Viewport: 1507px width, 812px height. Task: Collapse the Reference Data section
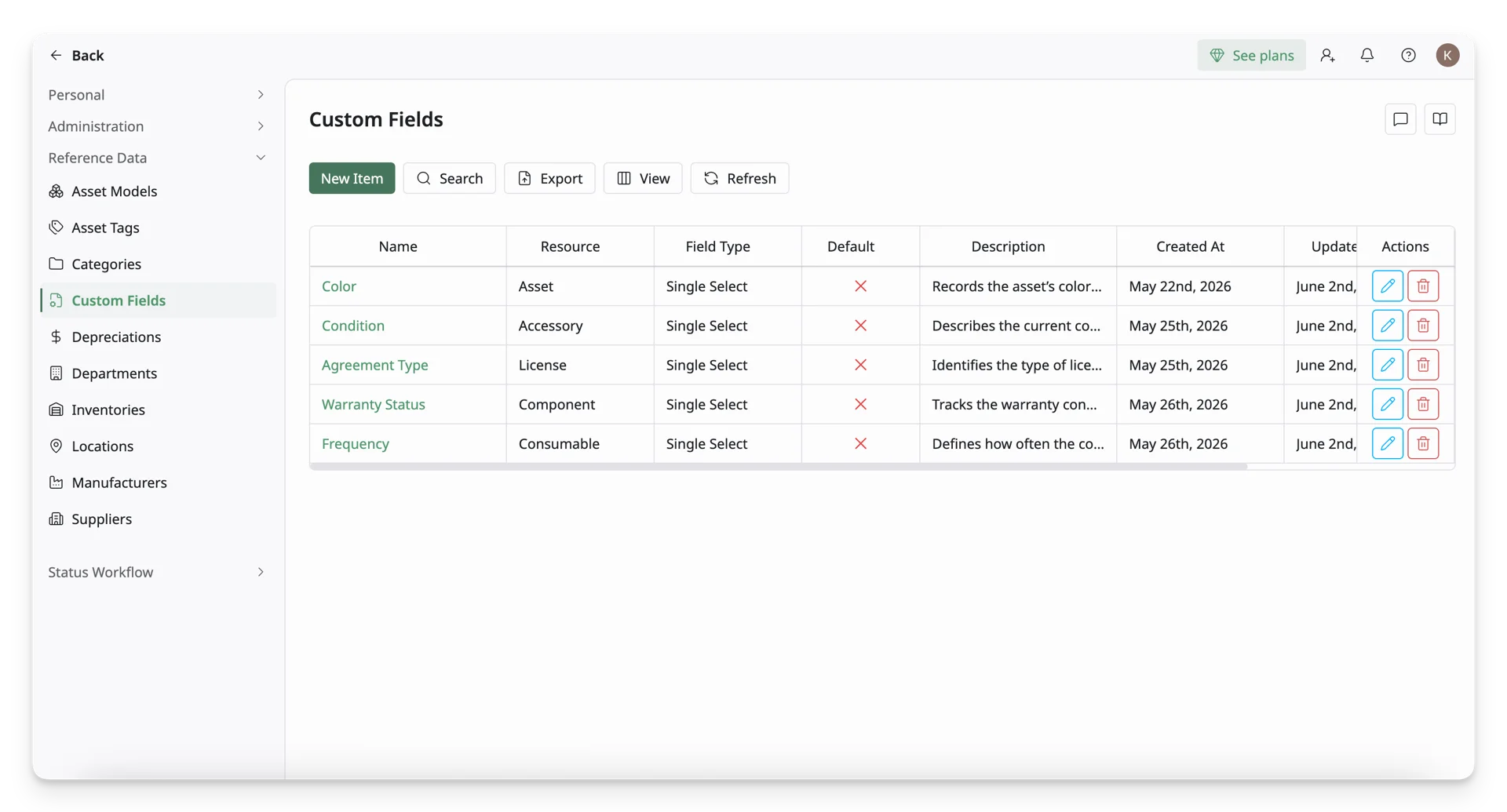click(x=157, y=158)
